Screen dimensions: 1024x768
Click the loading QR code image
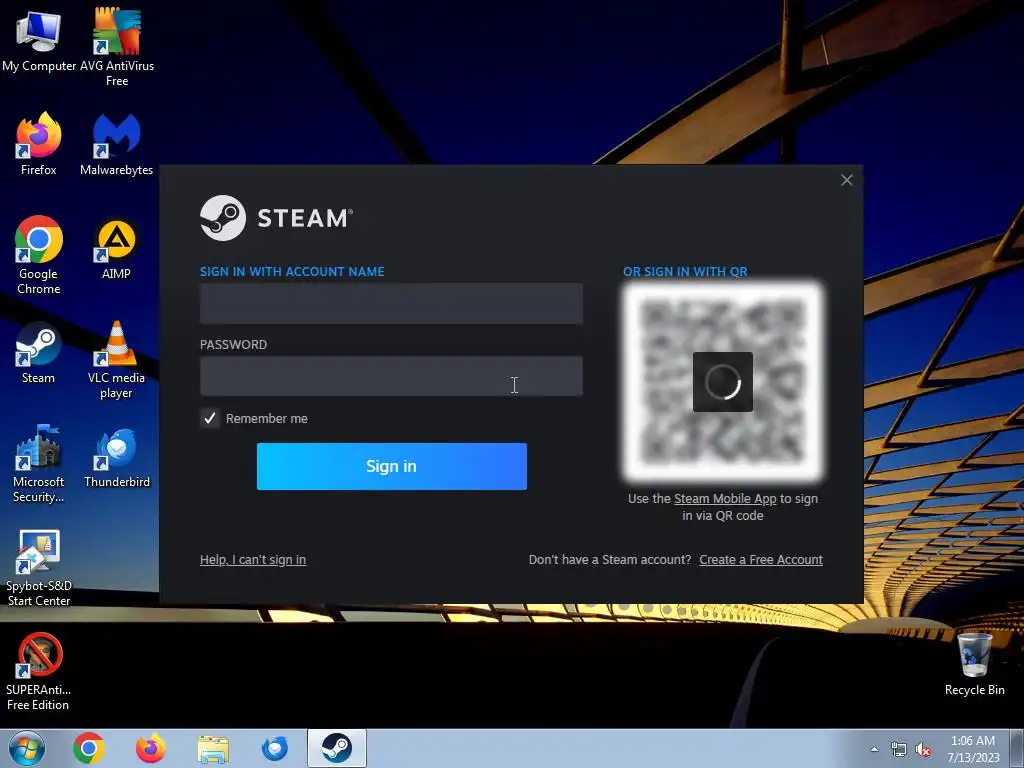pos(723,382)
